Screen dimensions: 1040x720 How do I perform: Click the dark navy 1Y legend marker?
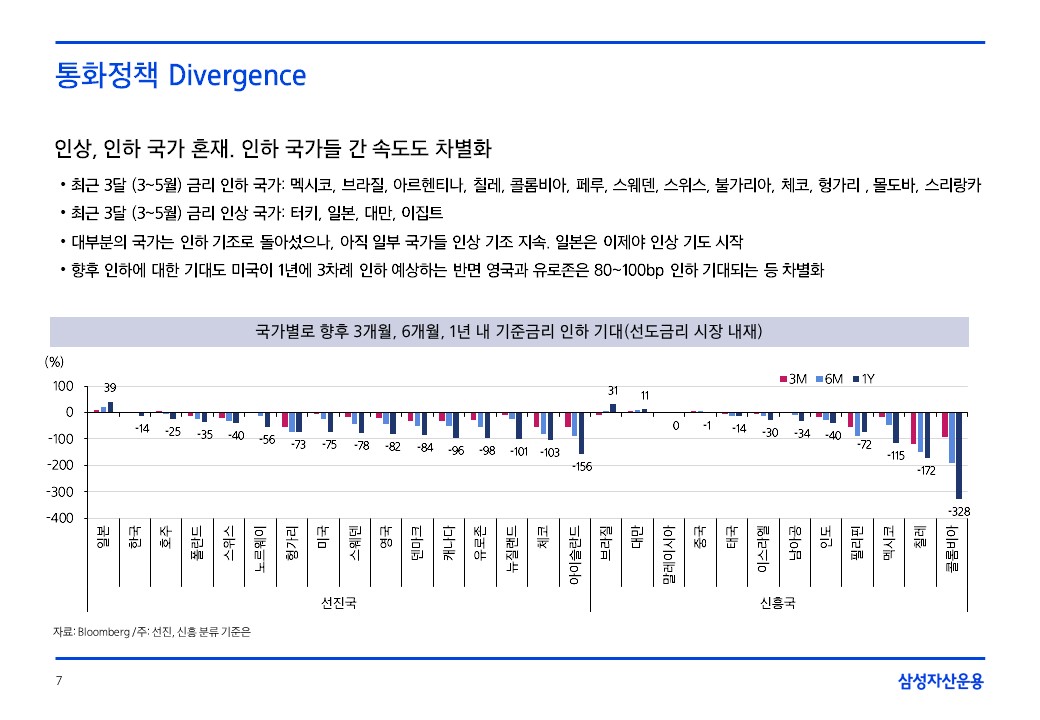pos(856,378)
